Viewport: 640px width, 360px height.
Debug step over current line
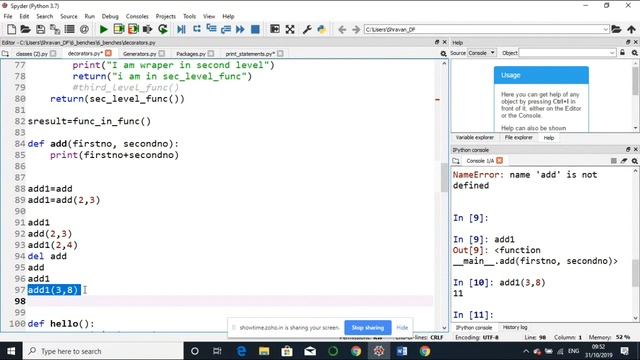197,29
